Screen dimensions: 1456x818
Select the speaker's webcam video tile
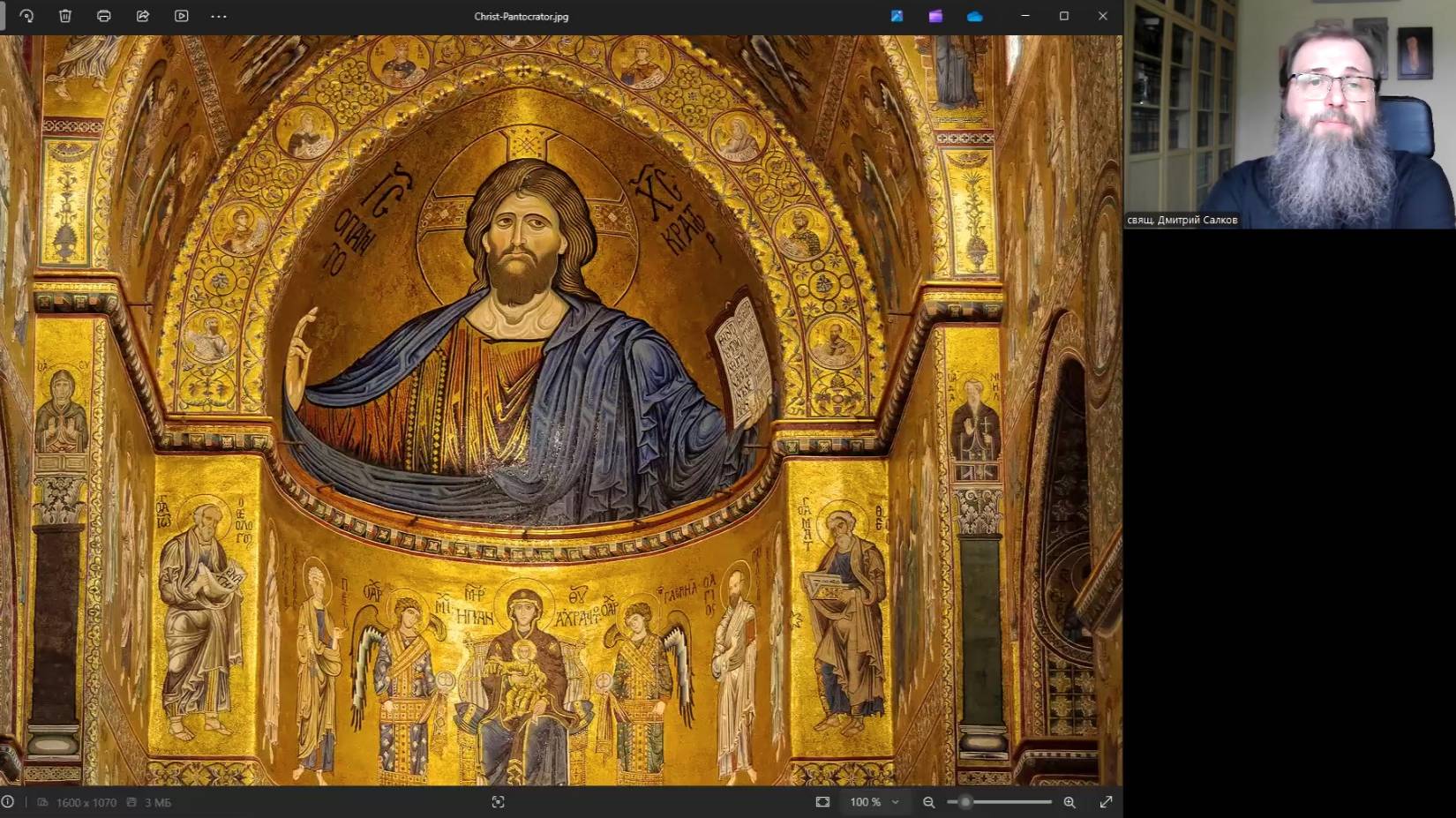(1290, 114)
